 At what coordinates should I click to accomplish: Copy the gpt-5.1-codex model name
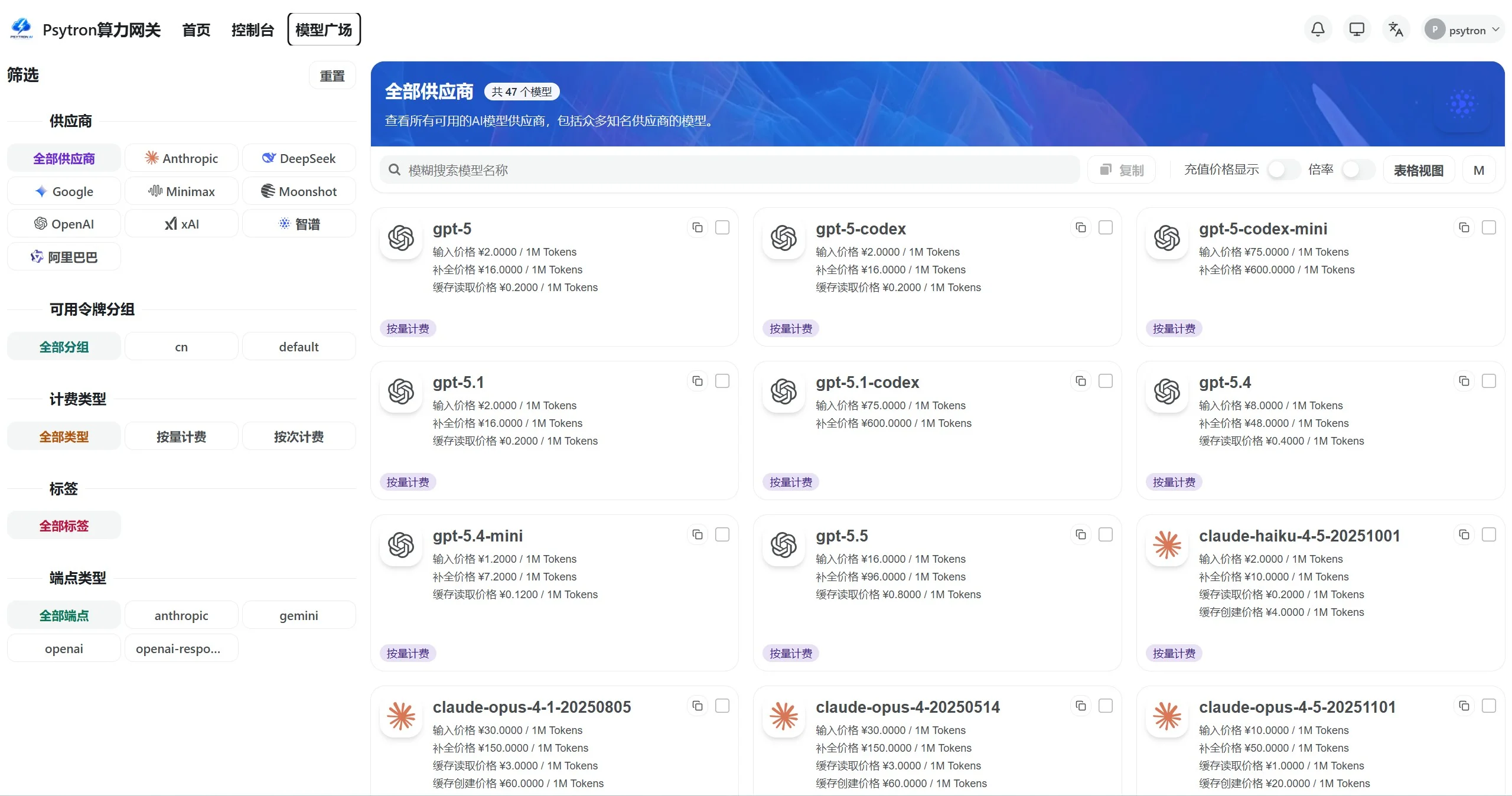pos(1081,381)
